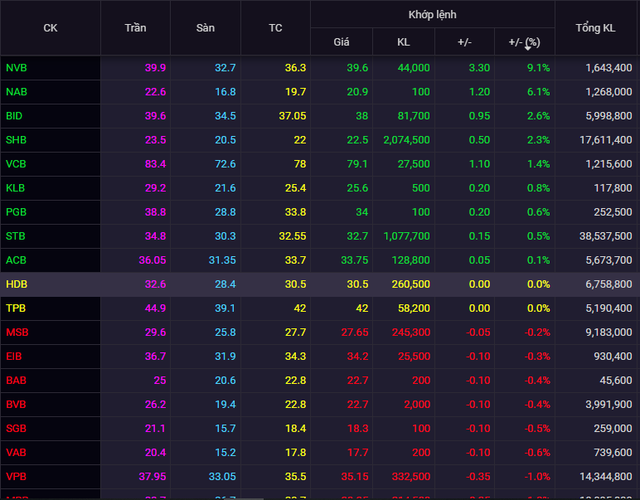Image resolution: width=640 pixels, height=500 pixels.
Task: Click the KL column header
Action: pos(403,42)
